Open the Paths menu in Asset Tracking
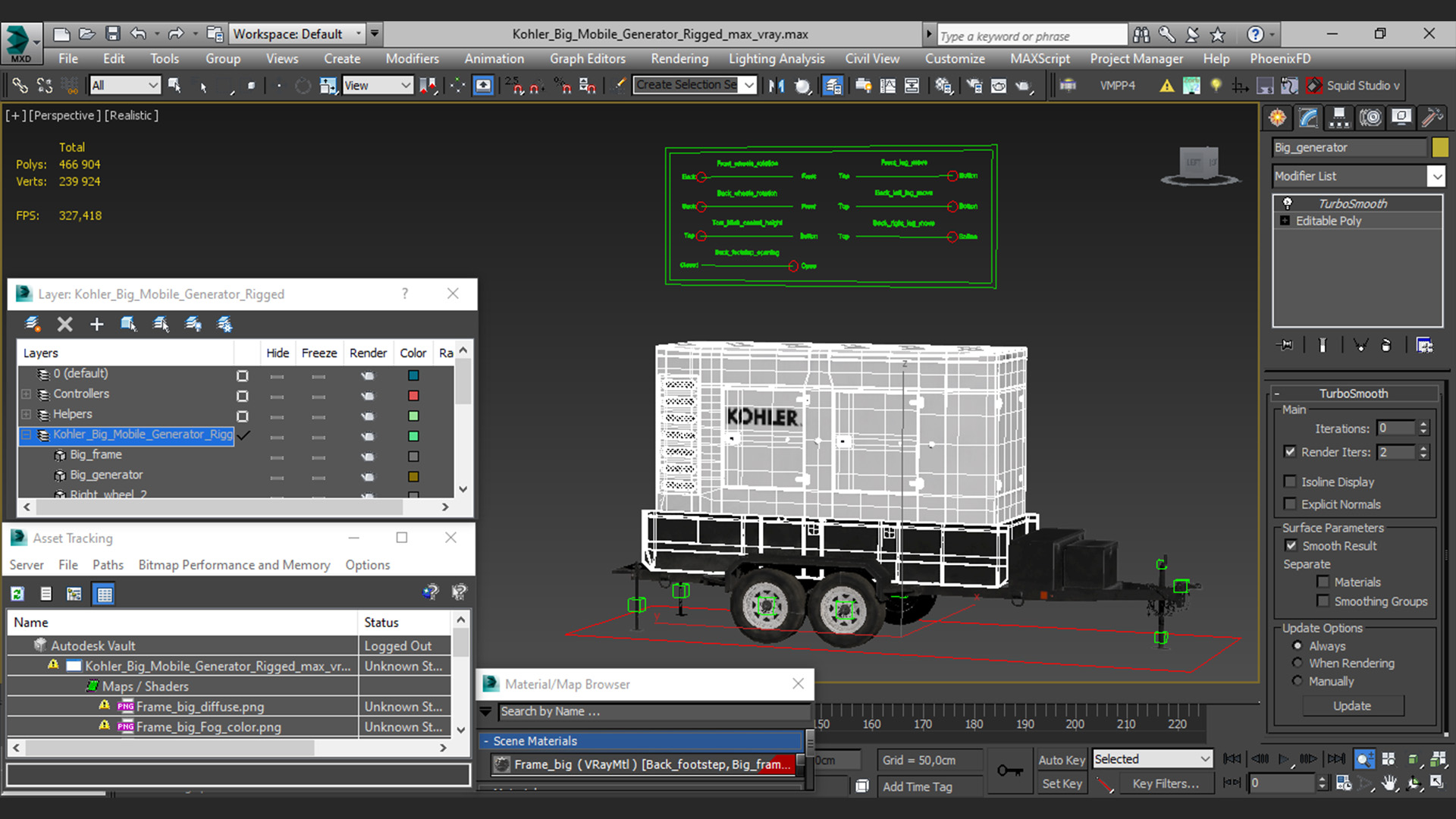Screen dimensions: 1456x819 (x=108, y=565)
